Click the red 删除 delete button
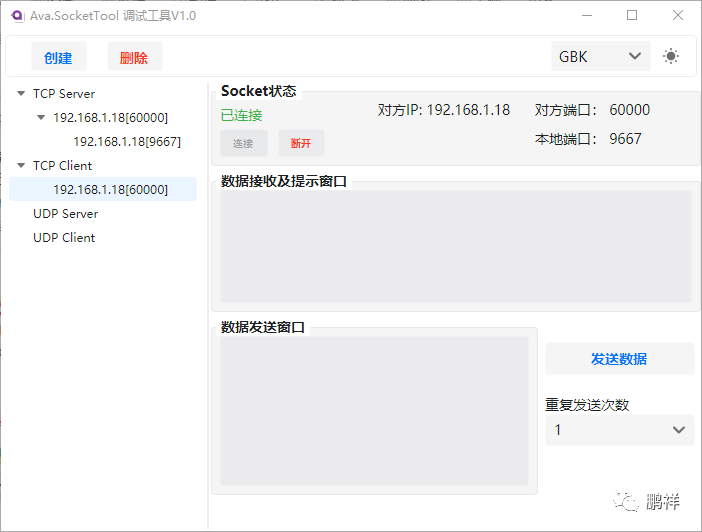702x532 pixels. coord(134,56)
